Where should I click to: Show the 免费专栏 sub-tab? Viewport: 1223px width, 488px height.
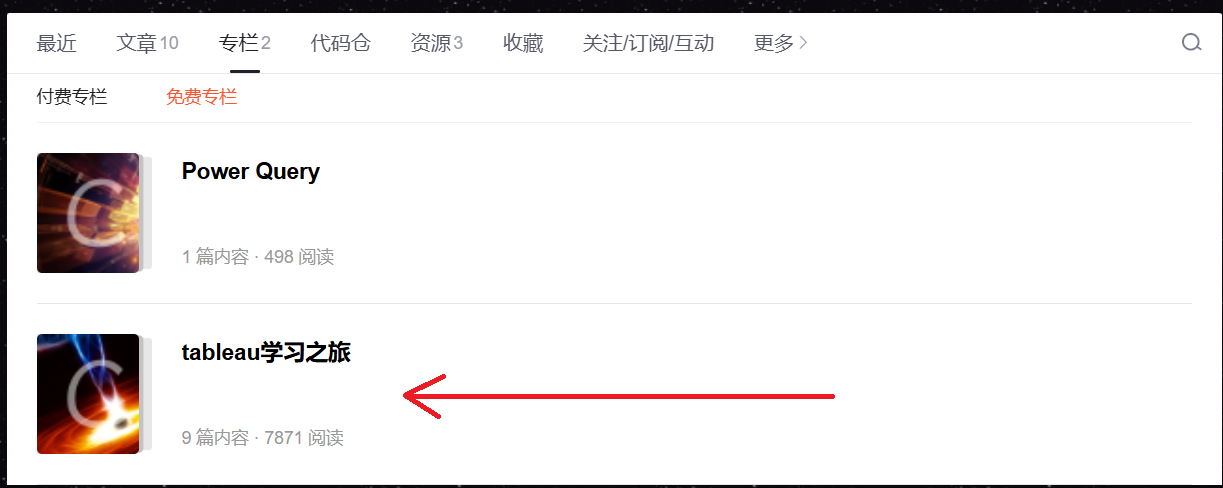202,97
